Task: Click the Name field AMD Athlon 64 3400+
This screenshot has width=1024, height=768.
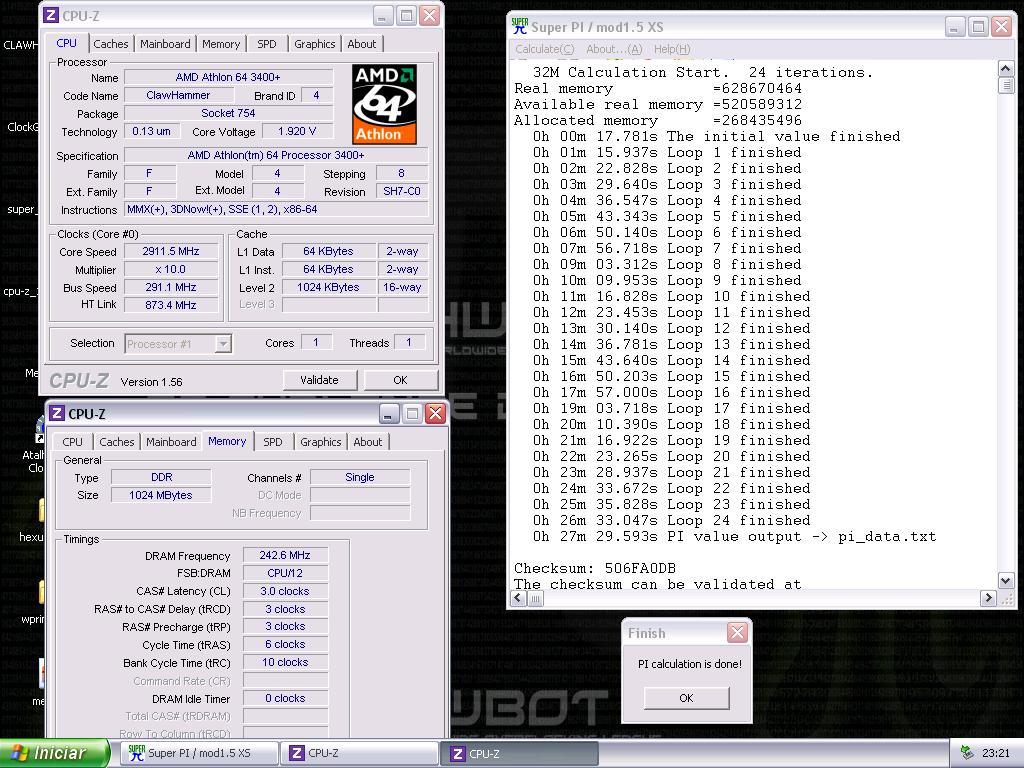Action: [x=228, y=77]
